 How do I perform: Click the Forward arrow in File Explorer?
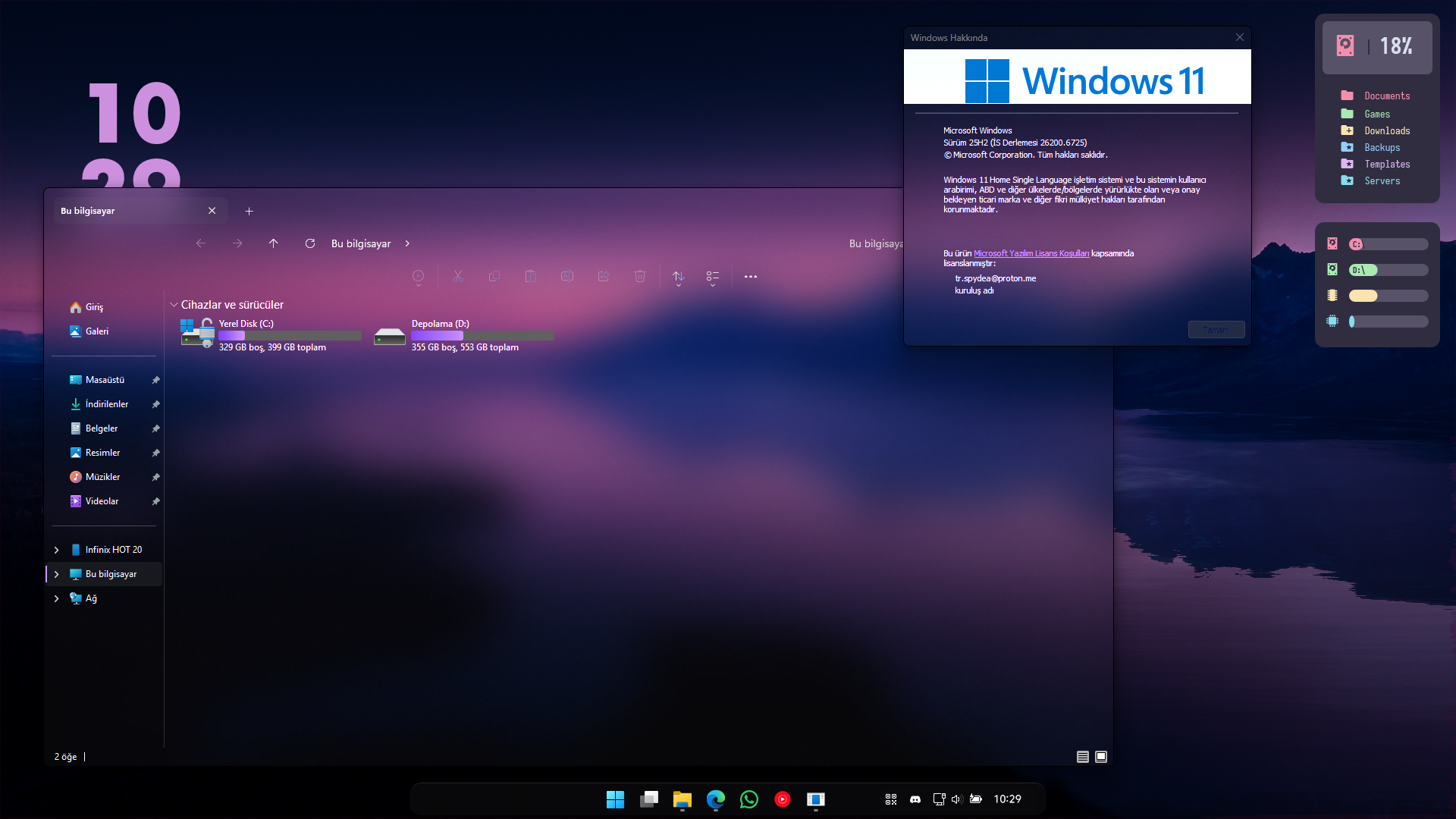click(237, 243)
